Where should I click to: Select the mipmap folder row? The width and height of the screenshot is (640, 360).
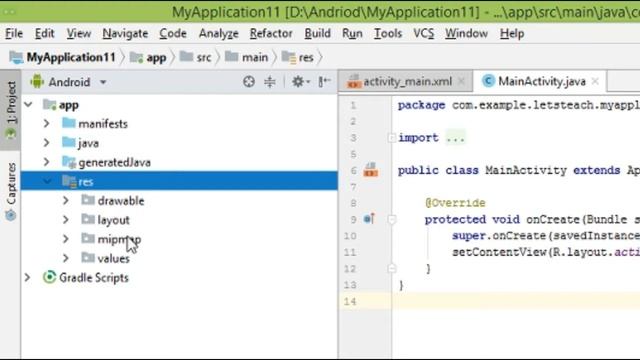[179, 239]
